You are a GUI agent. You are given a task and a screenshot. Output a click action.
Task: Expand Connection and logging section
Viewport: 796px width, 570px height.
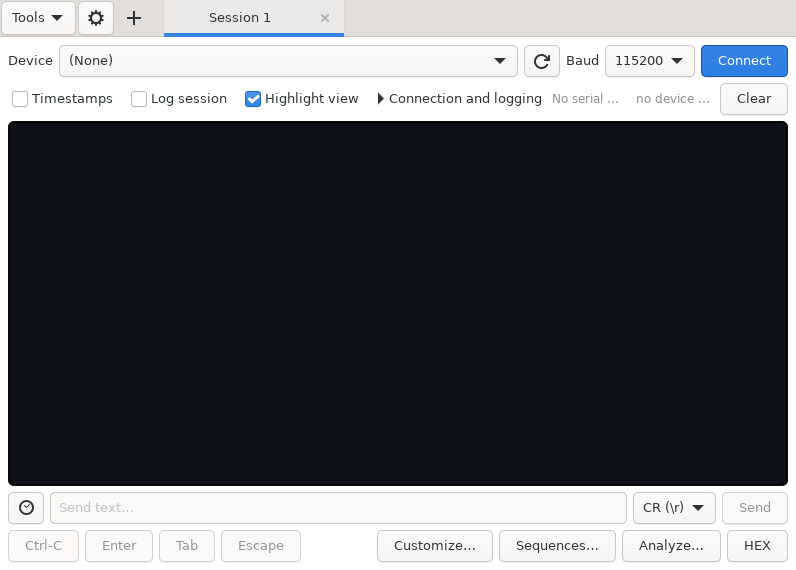point(460,98)
